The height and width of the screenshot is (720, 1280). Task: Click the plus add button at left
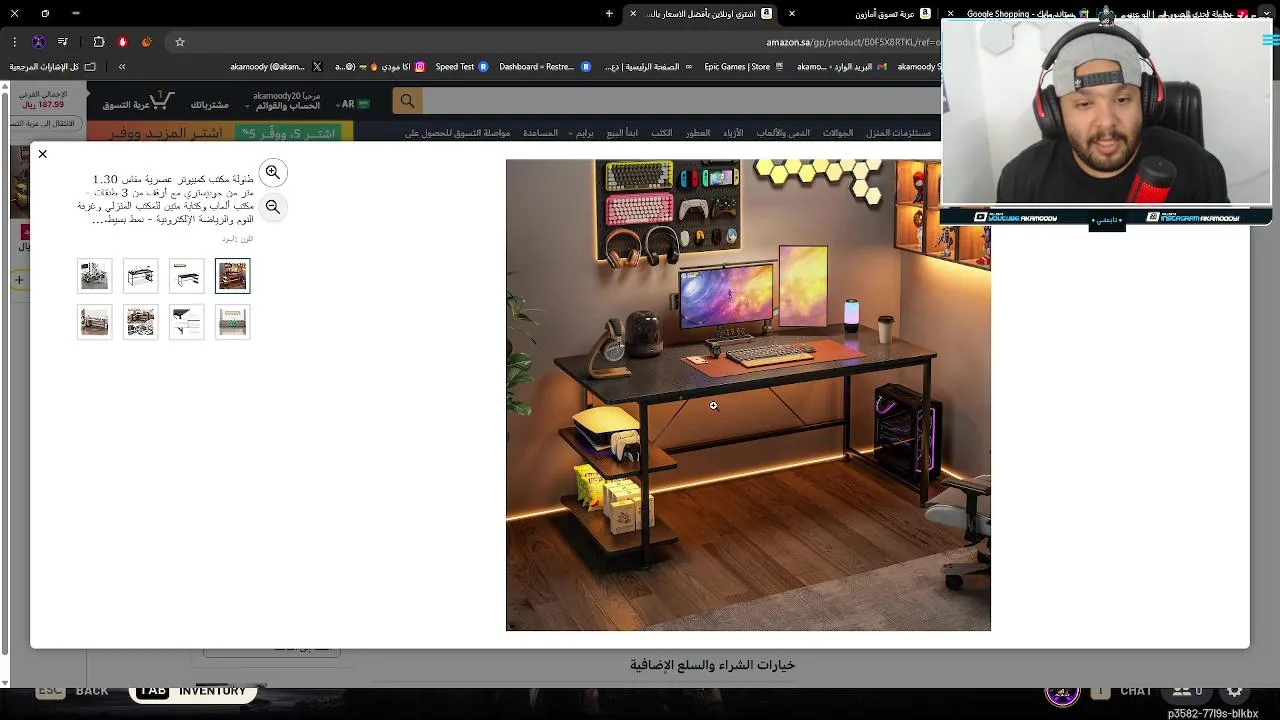[x=19, y=281]
